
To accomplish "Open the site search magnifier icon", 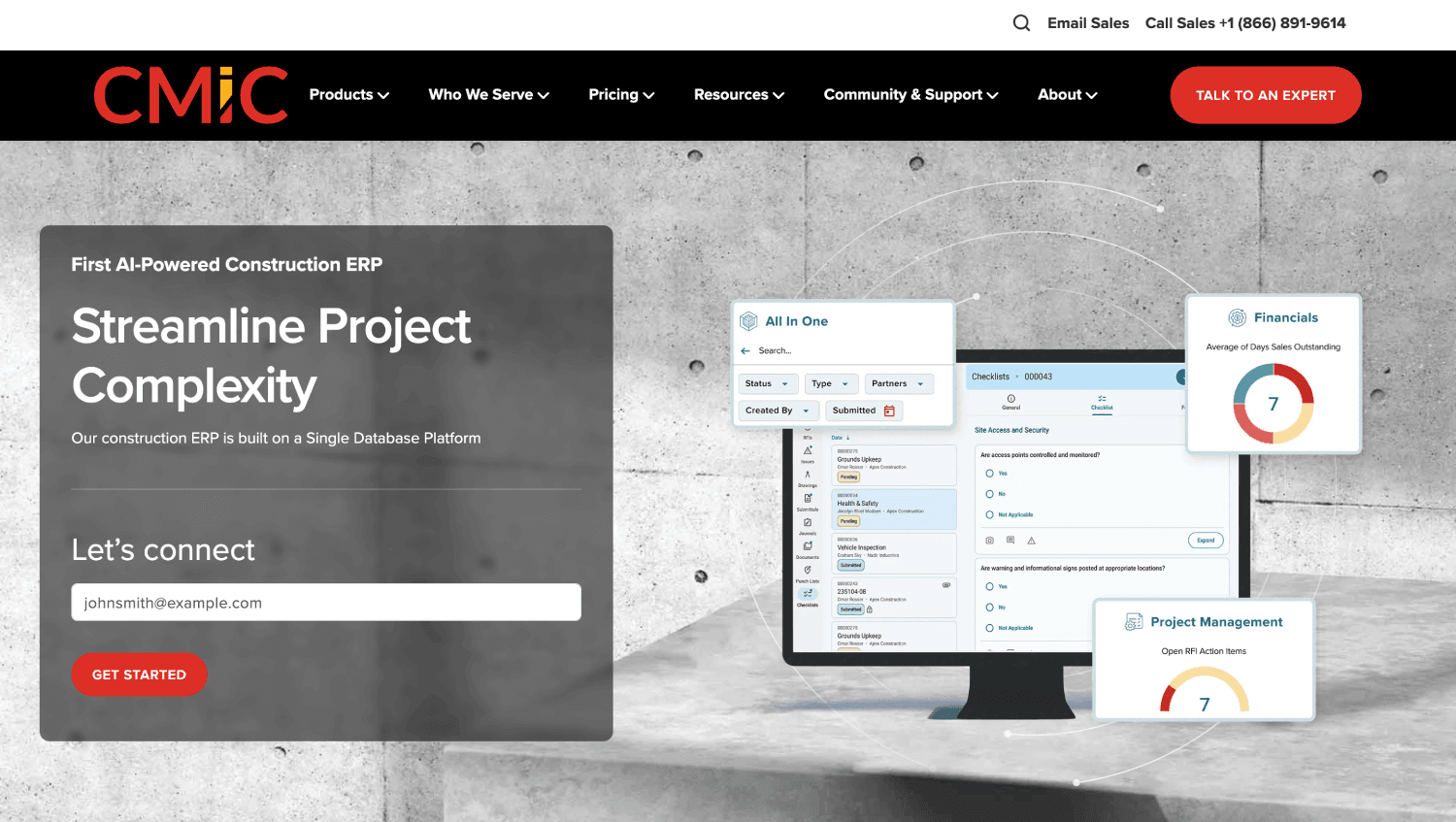I will pos(1021,23).
